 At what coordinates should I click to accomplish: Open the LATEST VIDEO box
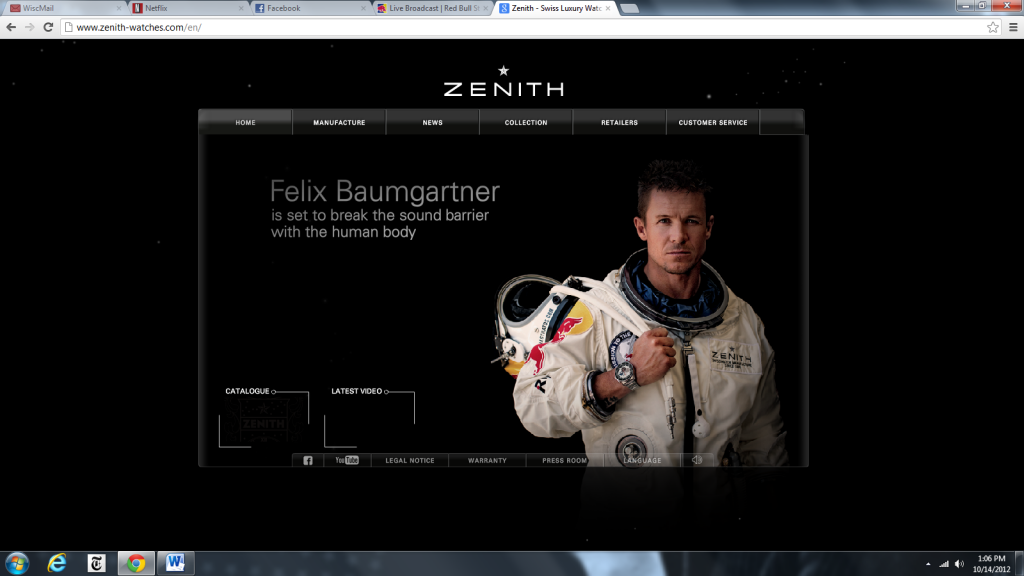tap(370, 419)
